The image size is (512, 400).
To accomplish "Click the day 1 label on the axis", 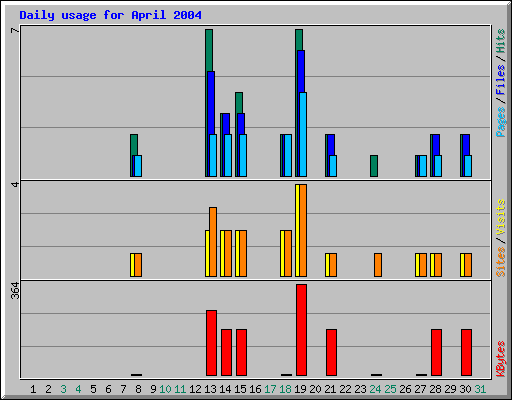I will click(33, 389).
